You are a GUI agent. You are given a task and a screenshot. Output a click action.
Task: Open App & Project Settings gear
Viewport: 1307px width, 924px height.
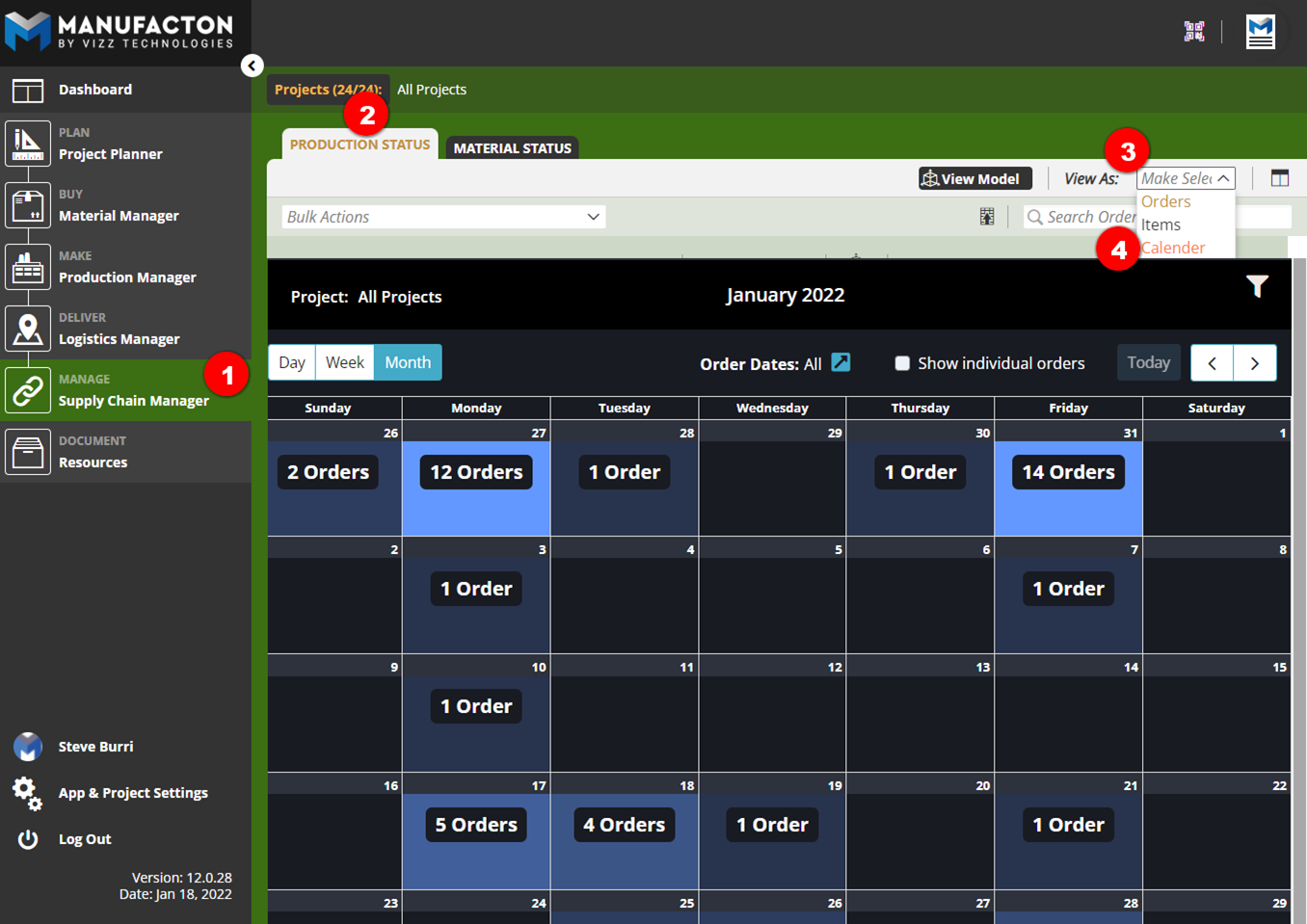pos(28,793)
